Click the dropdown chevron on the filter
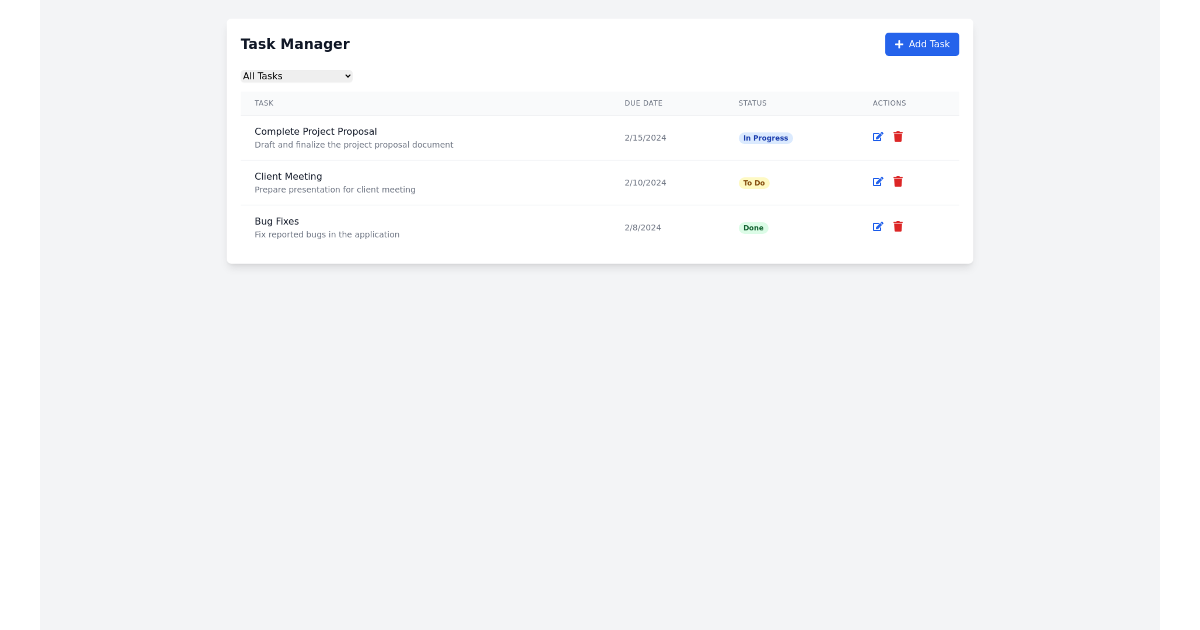Screen dimensions: 1200x630 pos(346,76)
